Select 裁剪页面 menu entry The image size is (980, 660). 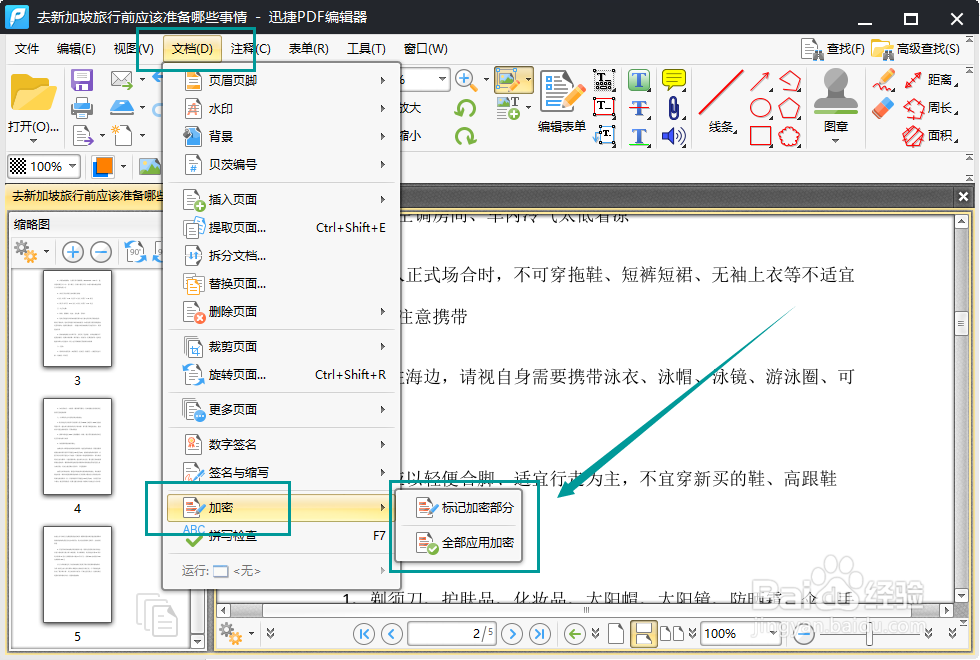[283, 346]
